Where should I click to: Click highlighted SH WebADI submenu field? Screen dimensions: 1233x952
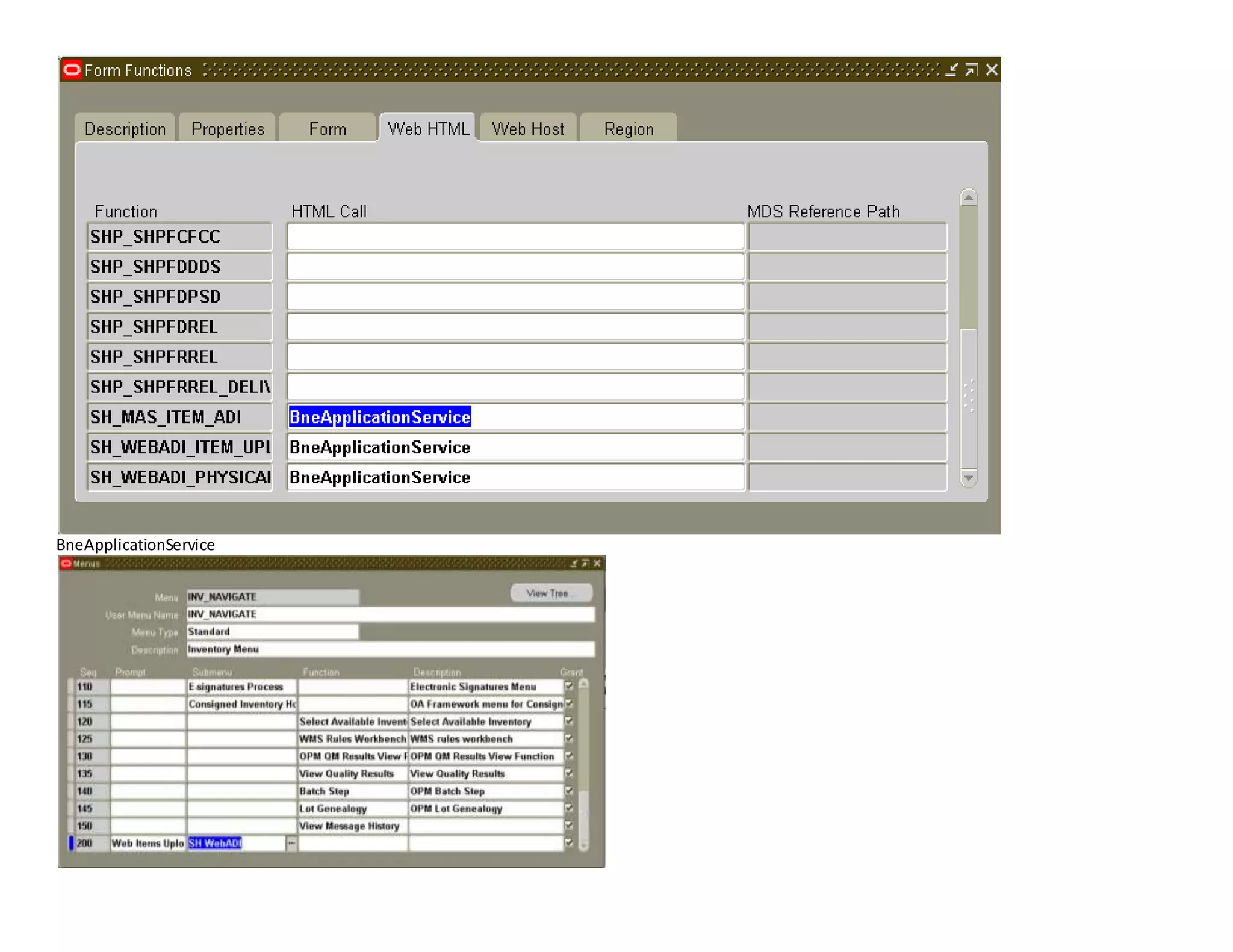pos(236,844)
